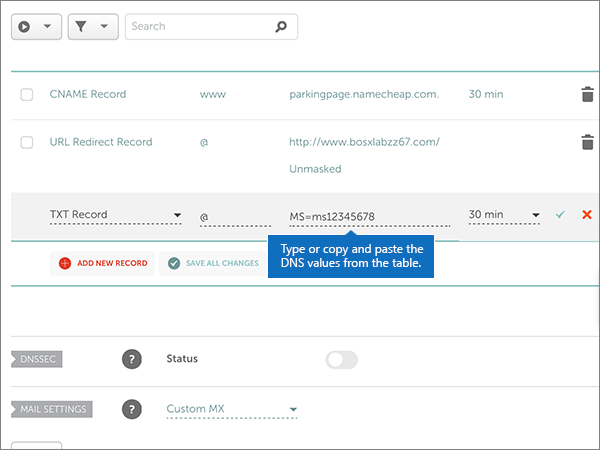Click Save All Changes button
This screenshot has width=600, height=450.
tap(213, 263)
